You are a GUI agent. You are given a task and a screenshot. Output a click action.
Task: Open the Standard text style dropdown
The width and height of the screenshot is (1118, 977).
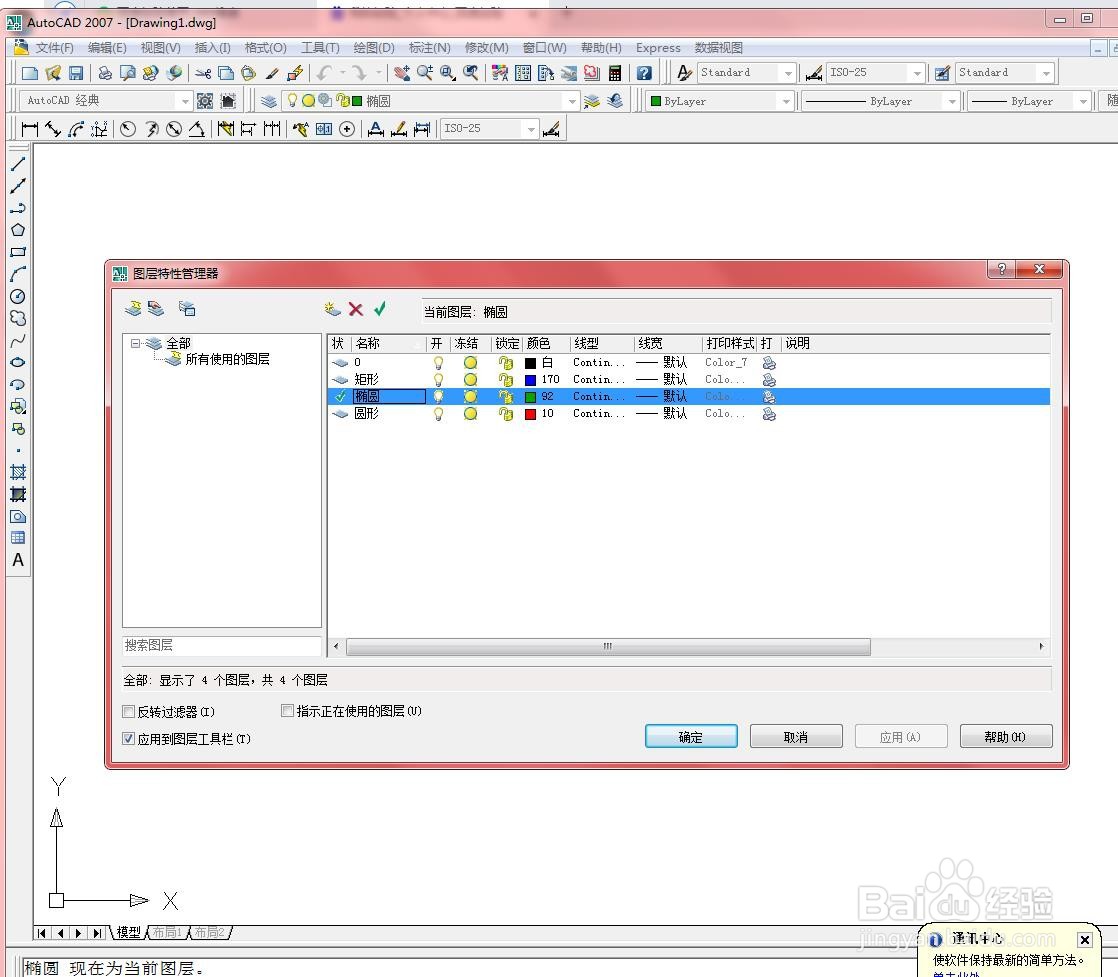[788, 73]
